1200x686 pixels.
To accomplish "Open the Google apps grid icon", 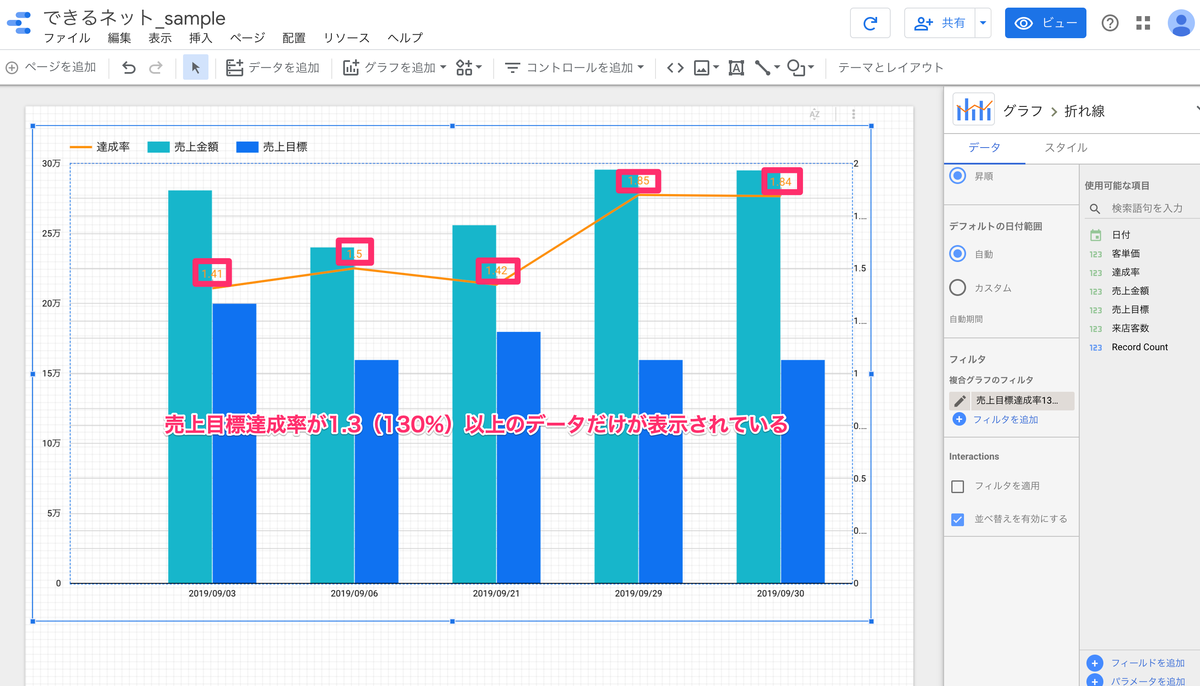I will pos(1144,23).
